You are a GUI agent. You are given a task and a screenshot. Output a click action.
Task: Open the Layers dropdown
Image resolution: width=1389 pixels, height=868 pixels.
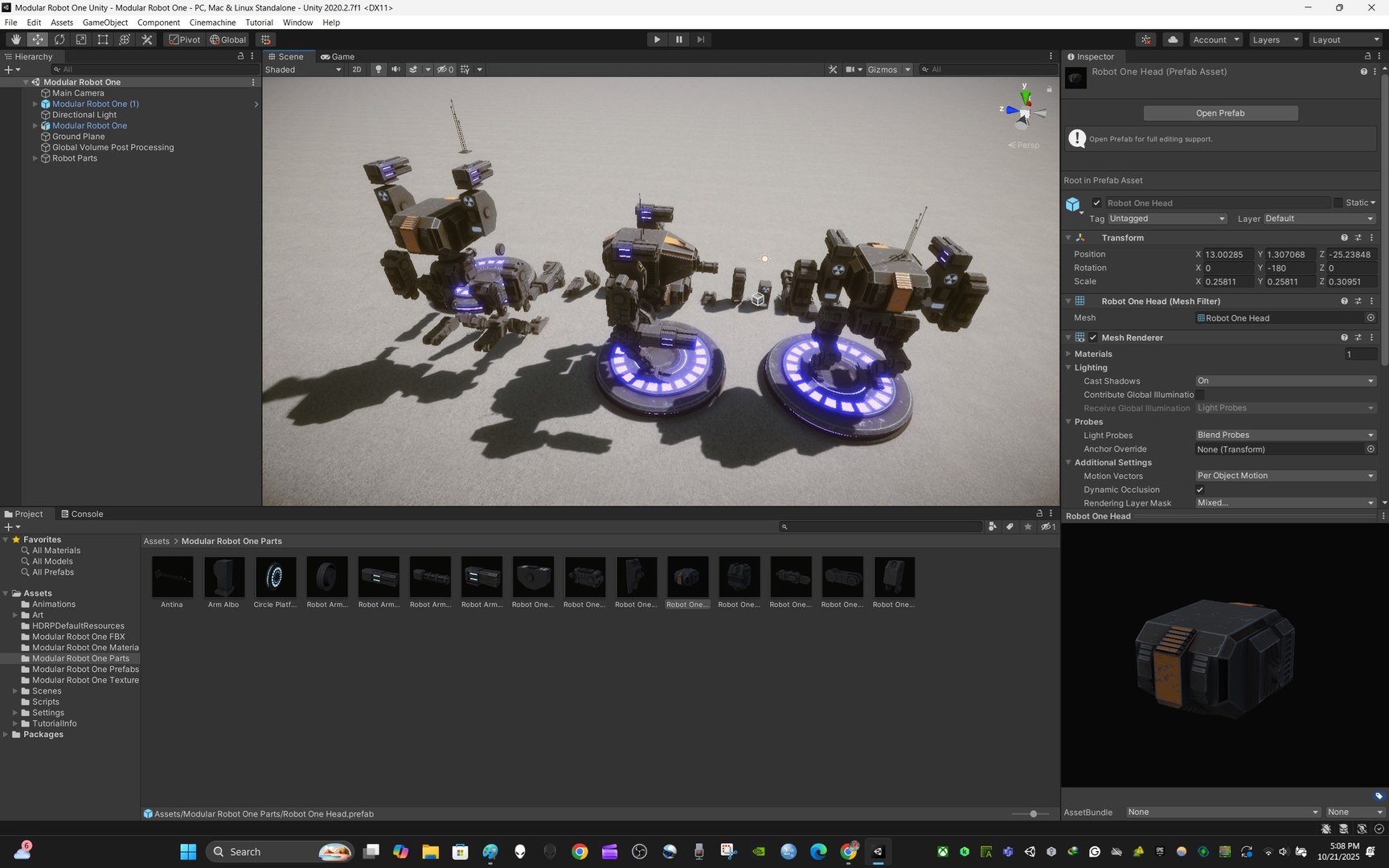(1276, 39)
